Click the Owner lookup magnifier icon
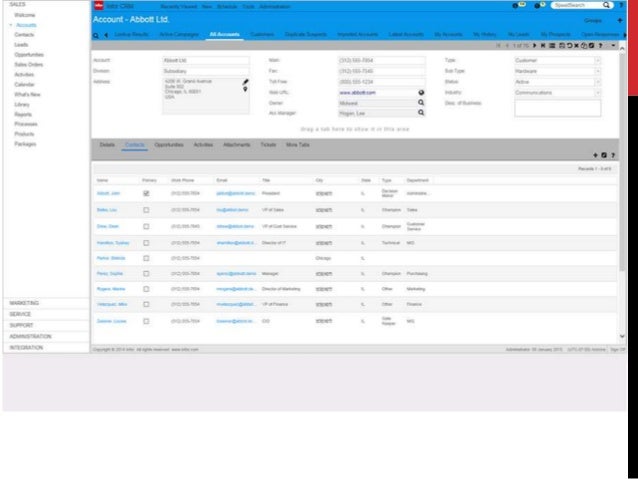This screenshot has width=638, height=479. click(421, 103)
